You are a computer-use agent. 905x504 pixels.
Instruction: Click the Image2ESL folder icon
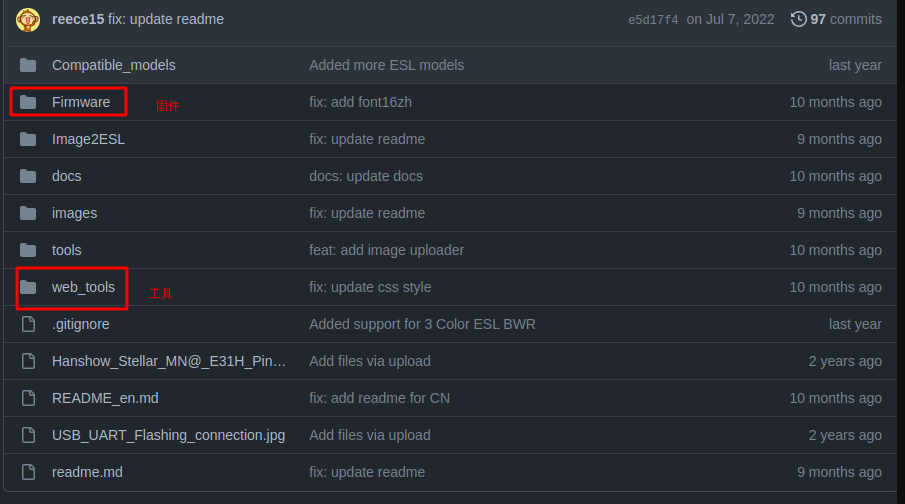(28, 139)
